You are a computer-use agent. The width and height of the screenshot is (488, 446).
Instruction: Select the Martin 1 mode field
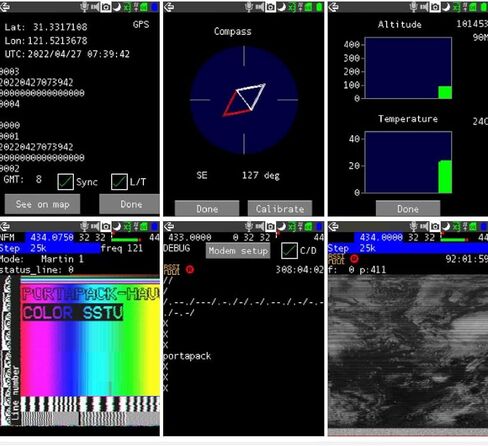click(62, 259)
